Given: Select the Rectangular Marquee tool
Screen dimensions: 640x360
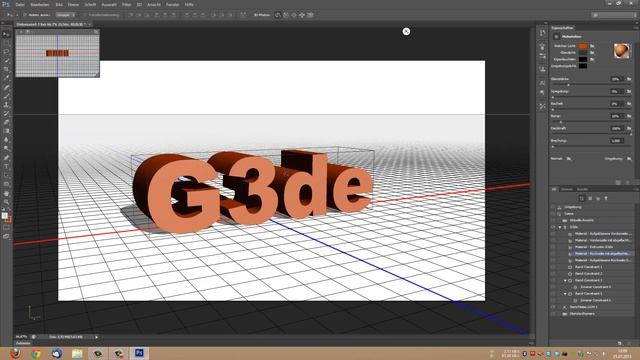Looking at the screenshot, I should coord(6,43).
